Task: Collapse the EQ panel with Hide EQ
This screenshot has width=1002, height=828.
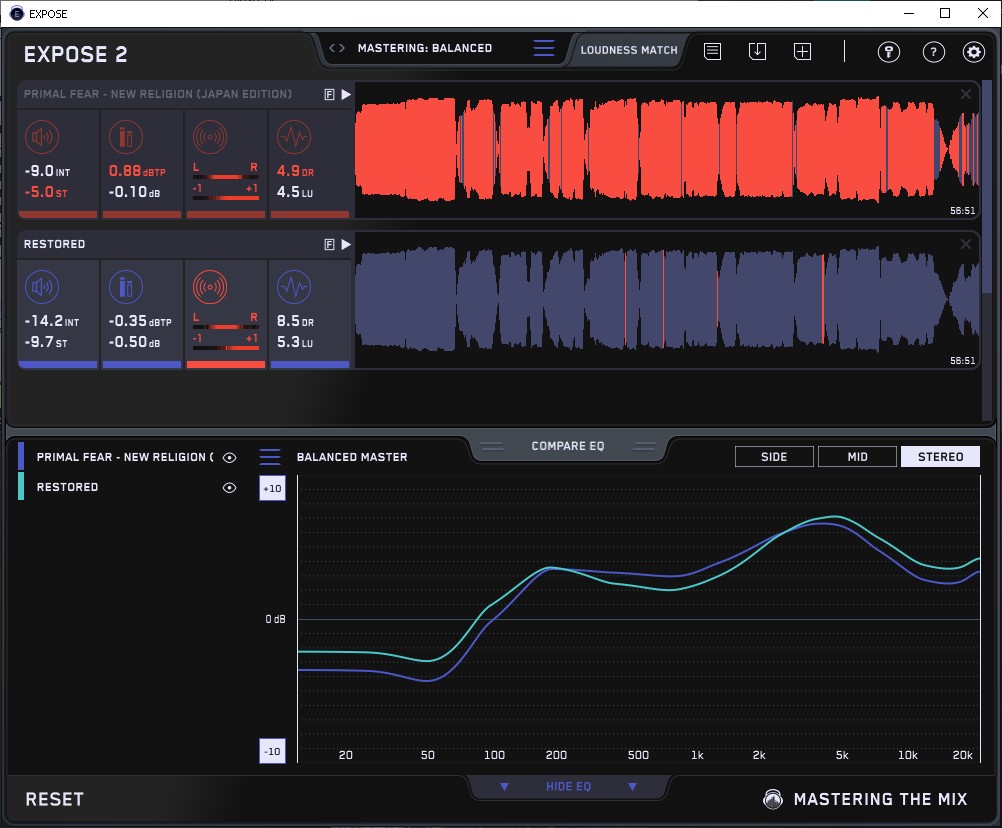Action: coord(568,787)
